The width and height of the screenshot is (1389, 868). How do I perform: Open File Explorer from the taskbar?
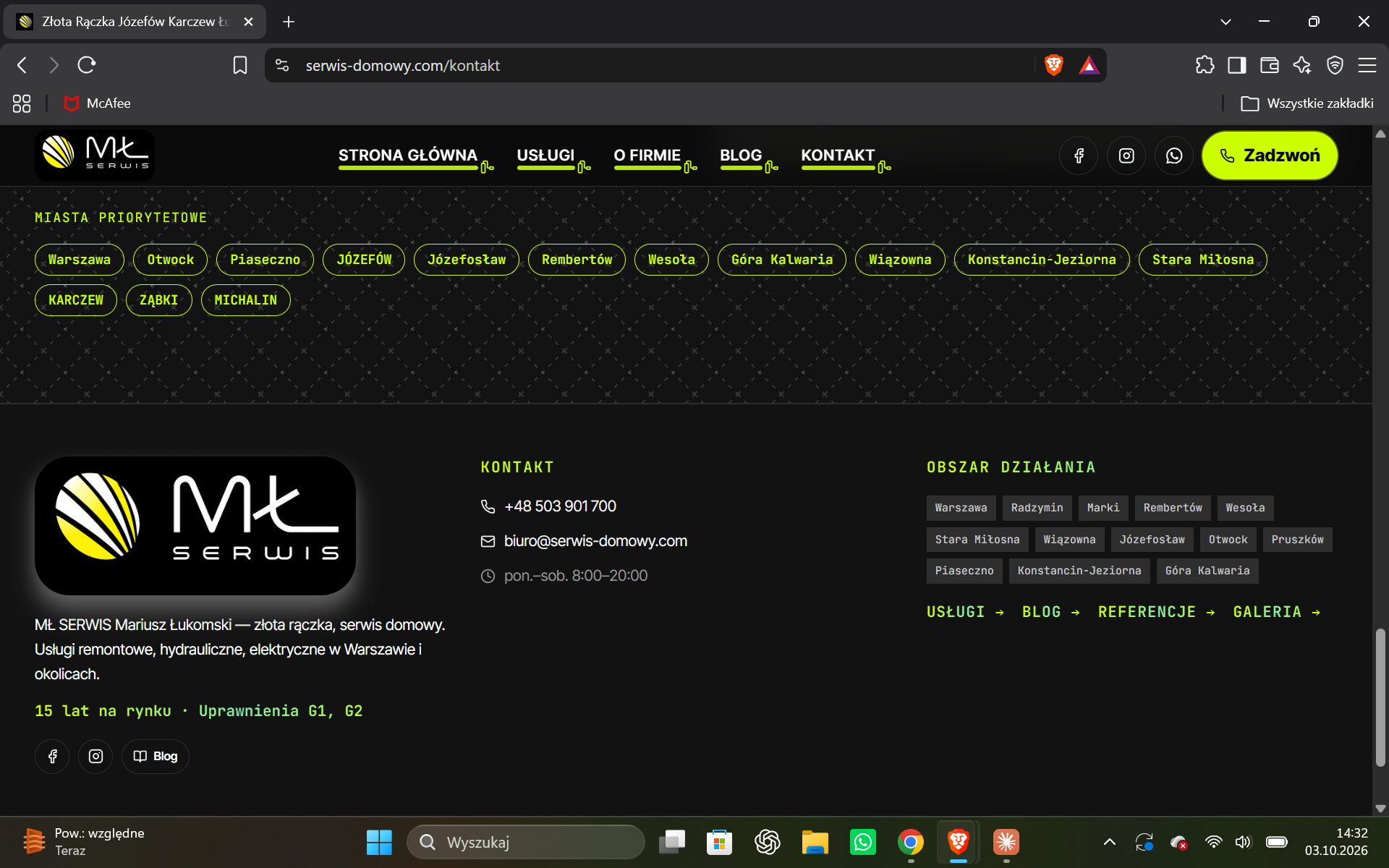click(x=815, y=842)
